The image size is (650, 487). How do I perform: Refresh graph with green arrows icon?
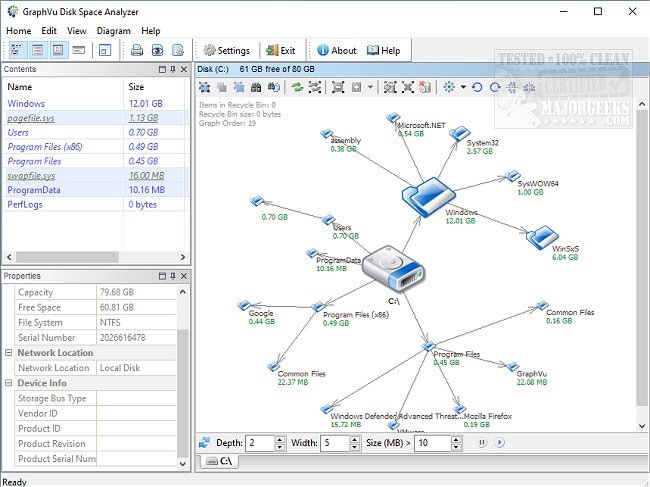[x=297, y=87]
